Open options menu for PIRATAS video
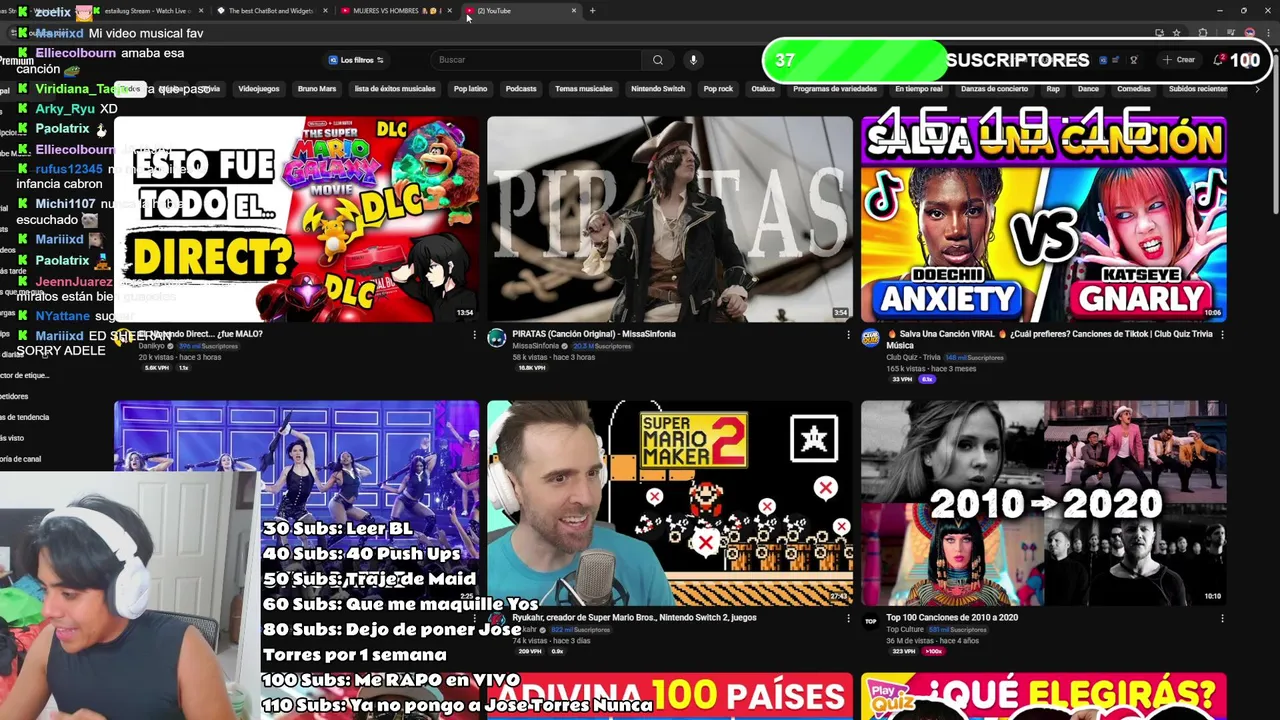1280x720 pixels. pyautogui.click(x=848, y=335)
